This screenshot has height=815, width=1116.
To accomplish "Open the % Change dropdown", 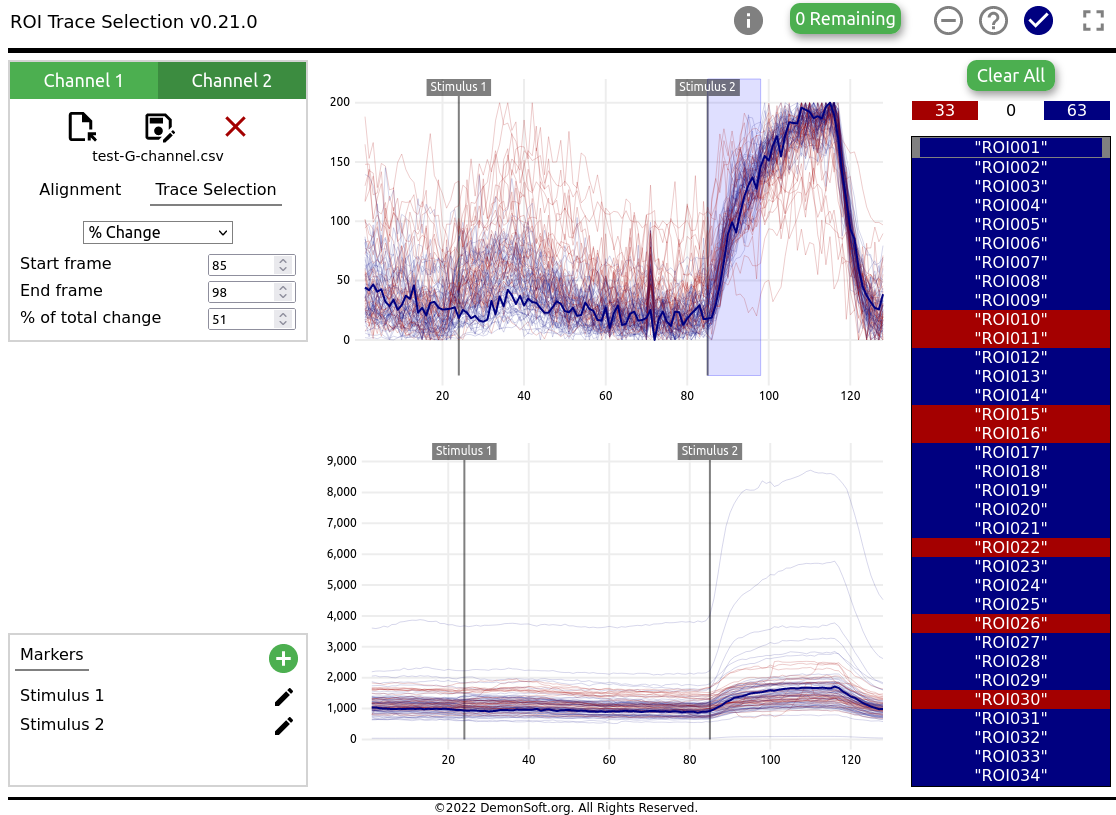I will (157, 233).
